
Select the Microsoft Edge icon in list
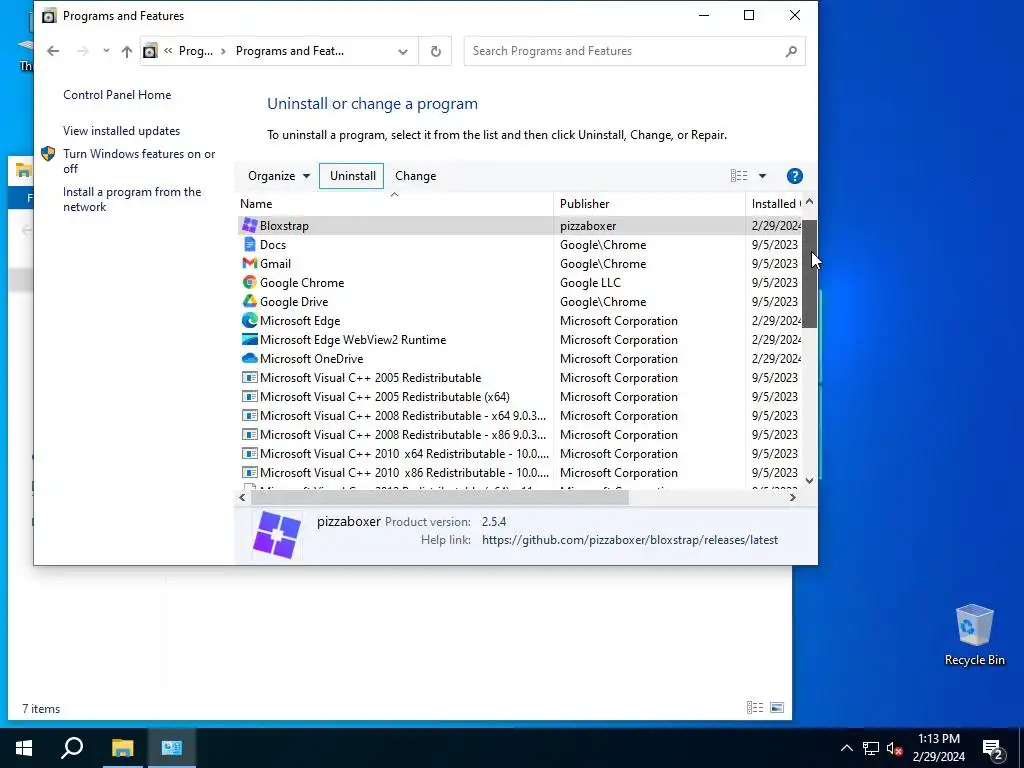[x=249, y=320]
